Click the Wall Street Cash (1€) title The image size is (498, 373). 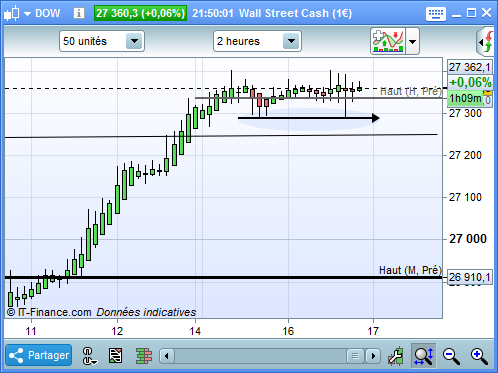295,13
